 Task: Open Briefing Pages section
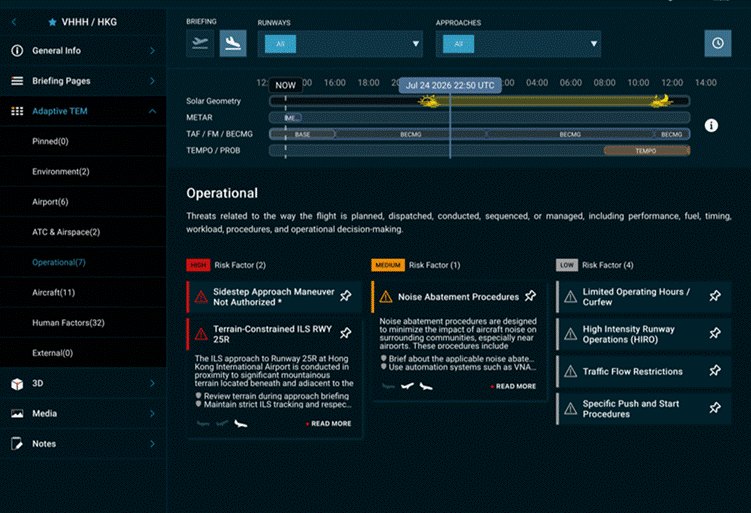coord(83,81)
